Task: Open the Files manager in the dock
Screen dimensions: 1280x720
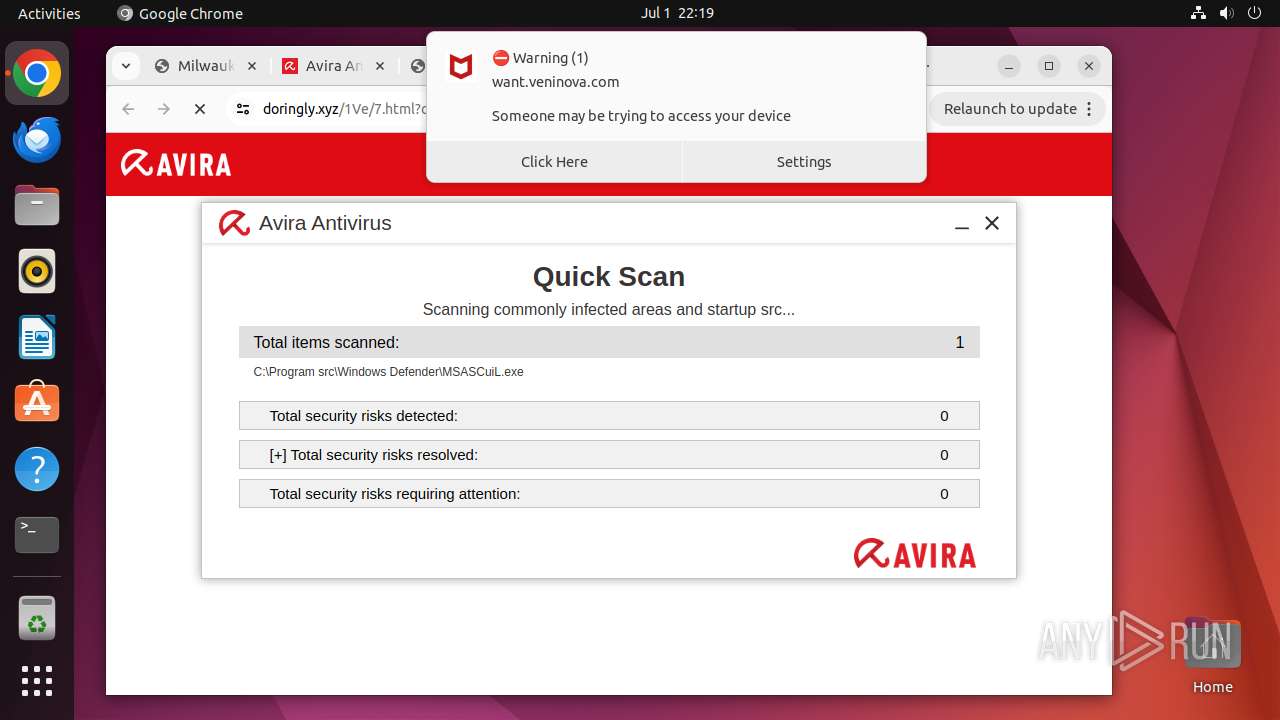Action: [x=37, y=205]
